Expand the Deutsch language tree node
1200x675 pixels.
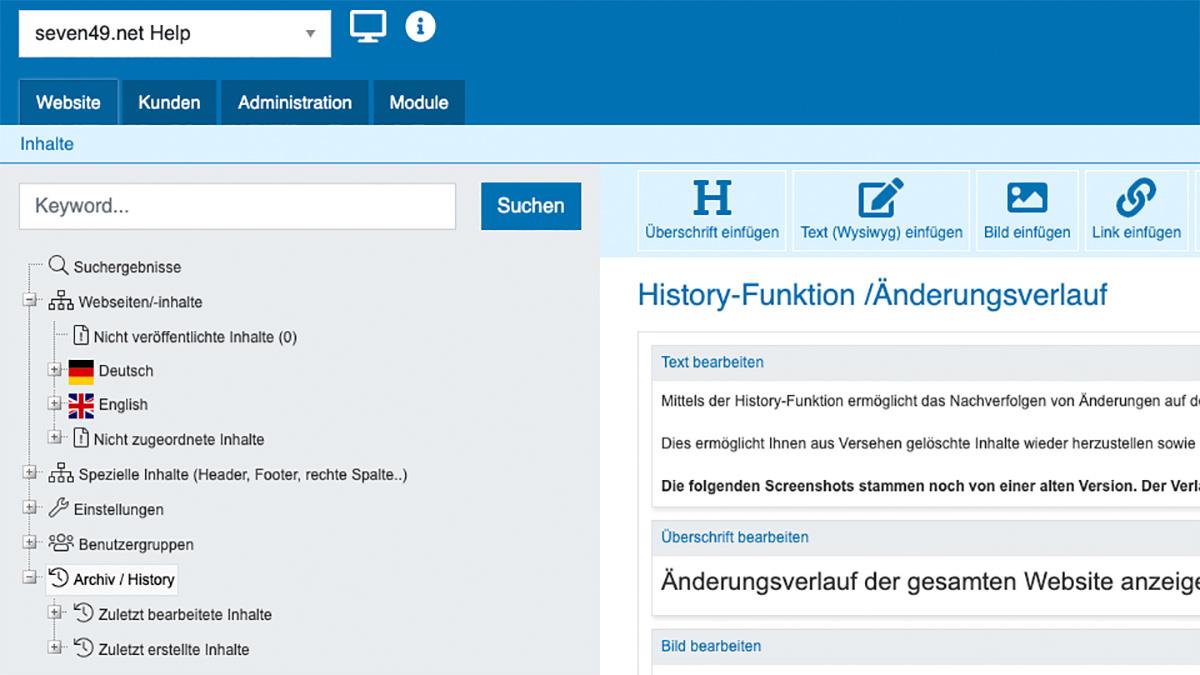tap(55, 370)
